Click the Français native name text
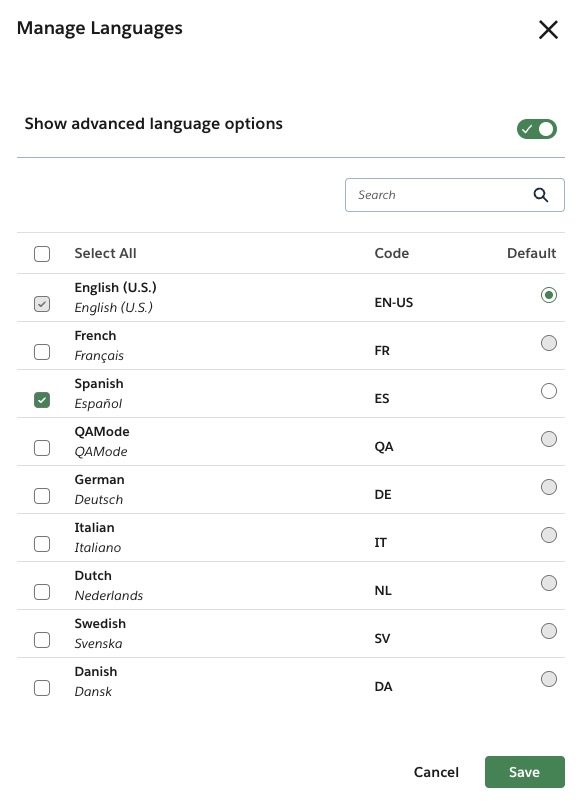579x805 pixels. point(99,356)
